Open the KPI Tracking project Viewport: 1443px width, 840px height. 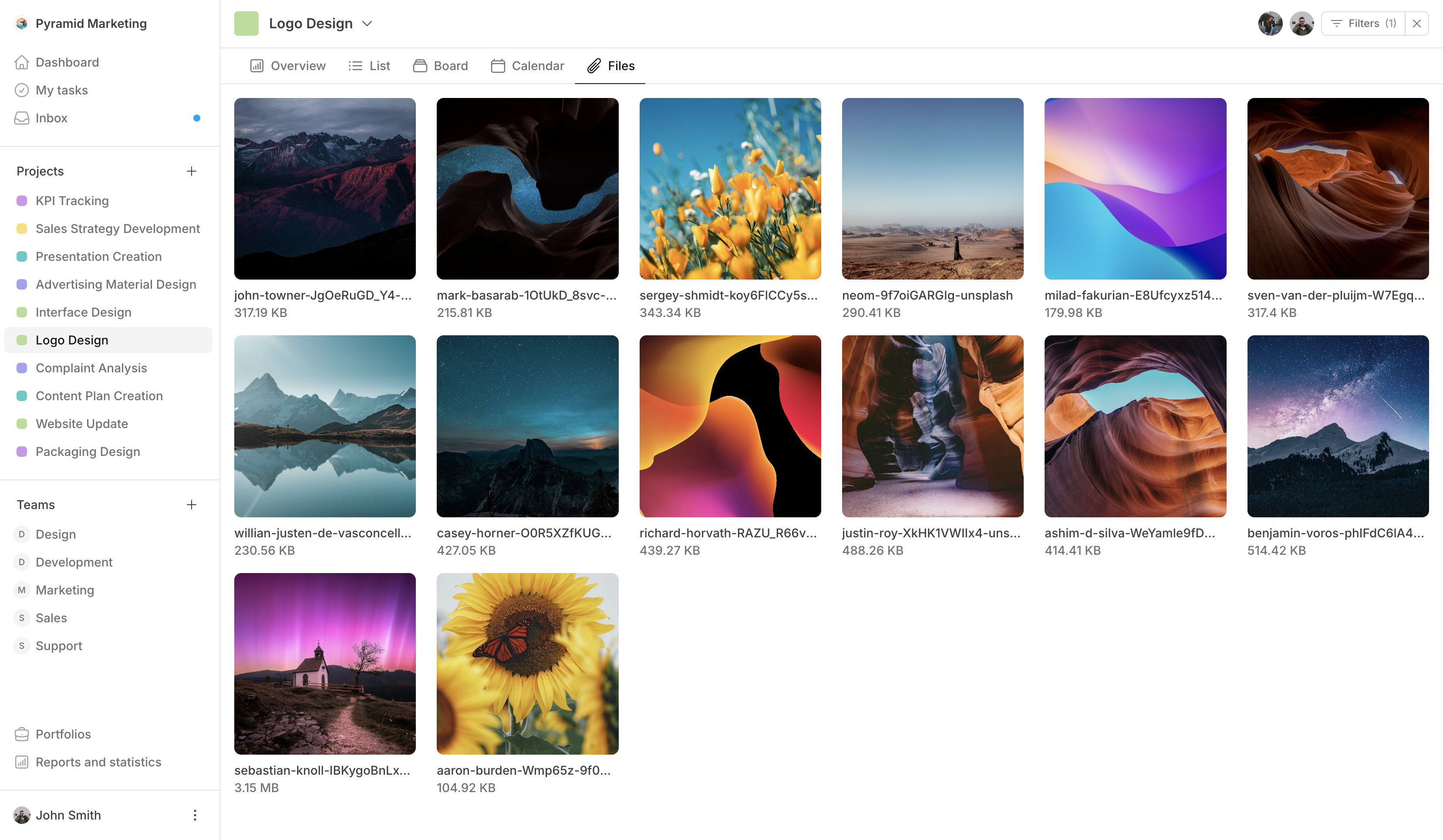72,201
